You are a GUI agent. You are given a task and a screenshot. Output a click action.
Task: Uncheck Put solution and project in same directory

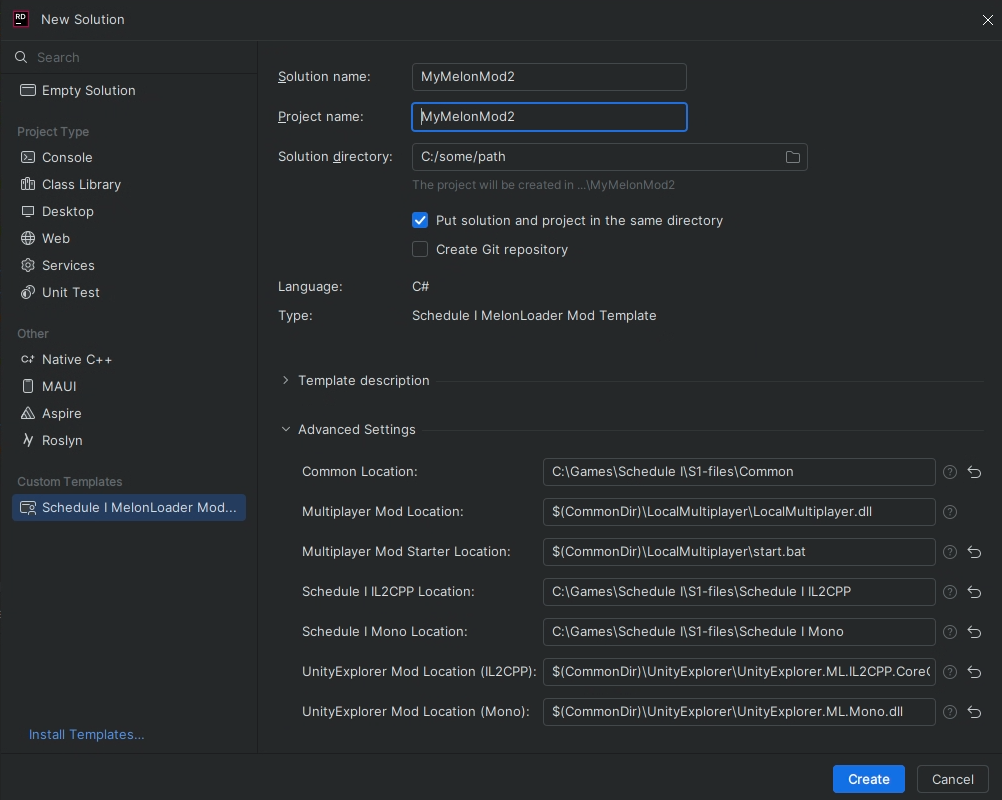pyautogui.click(x=420, y=220)
